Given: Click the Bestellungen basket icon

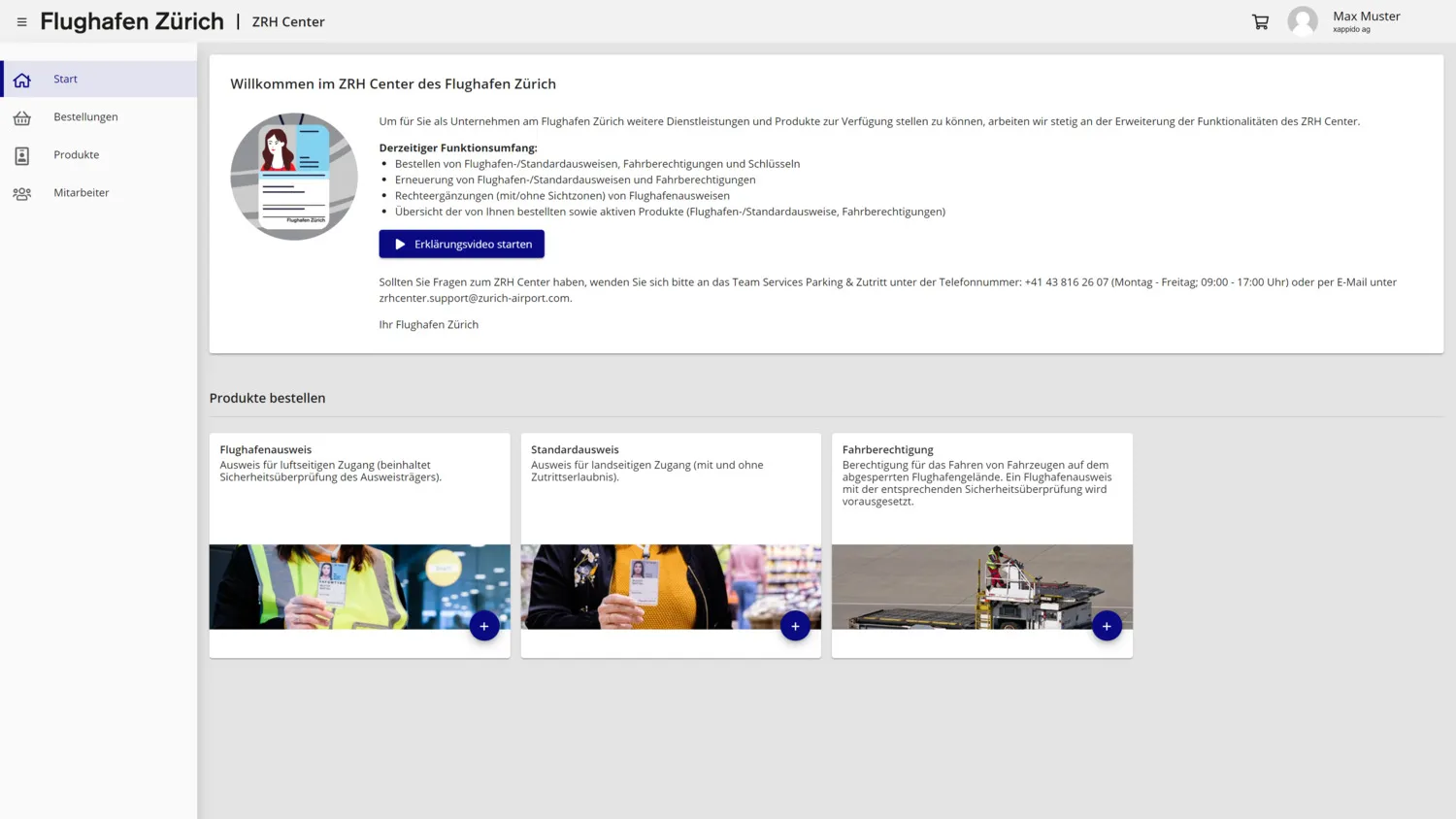Looking at the screenshot, I should point(22,117).
